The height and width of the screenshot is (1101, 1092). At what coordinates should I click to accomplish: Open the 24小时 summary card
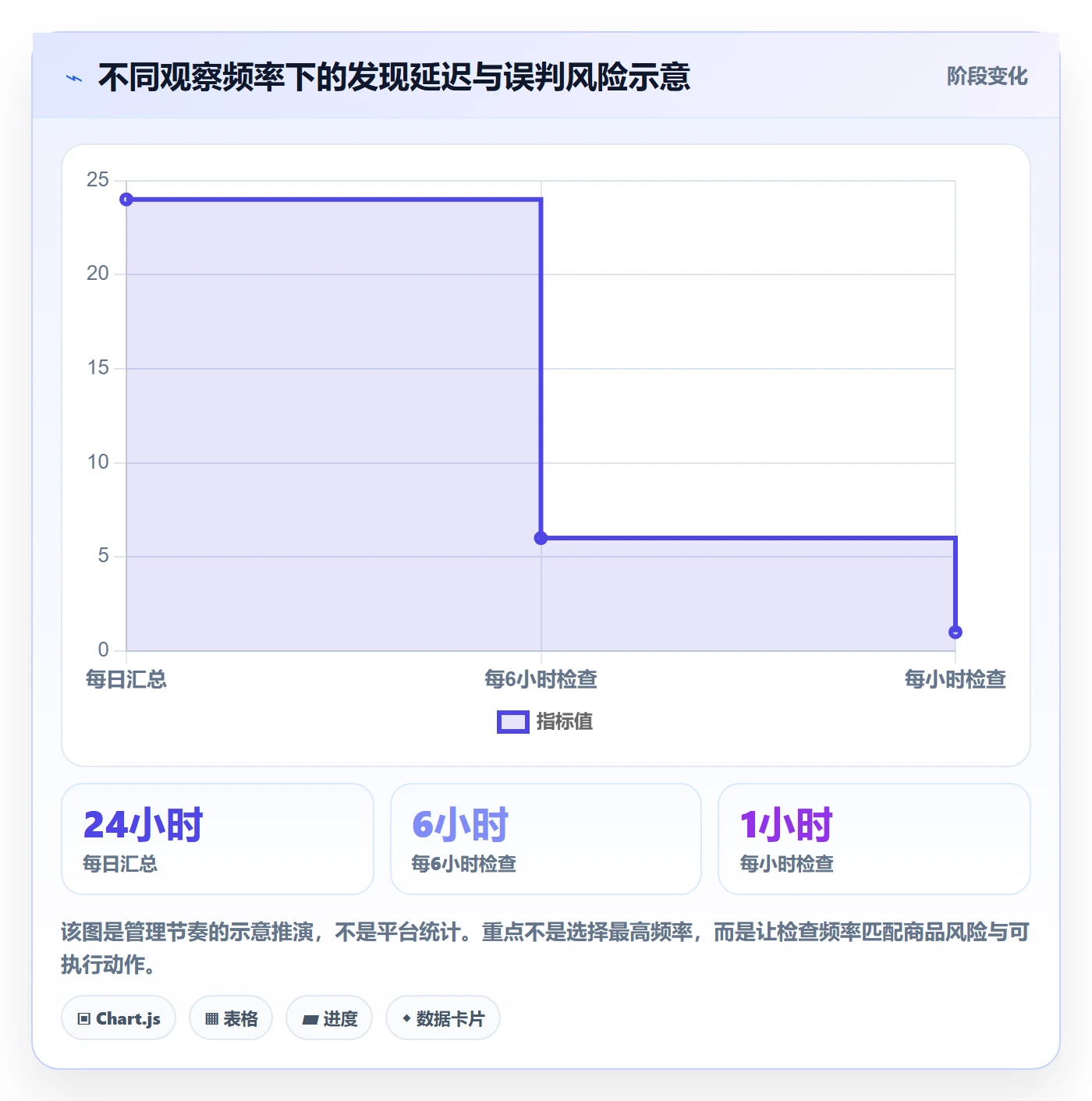(x=218, y=839)
